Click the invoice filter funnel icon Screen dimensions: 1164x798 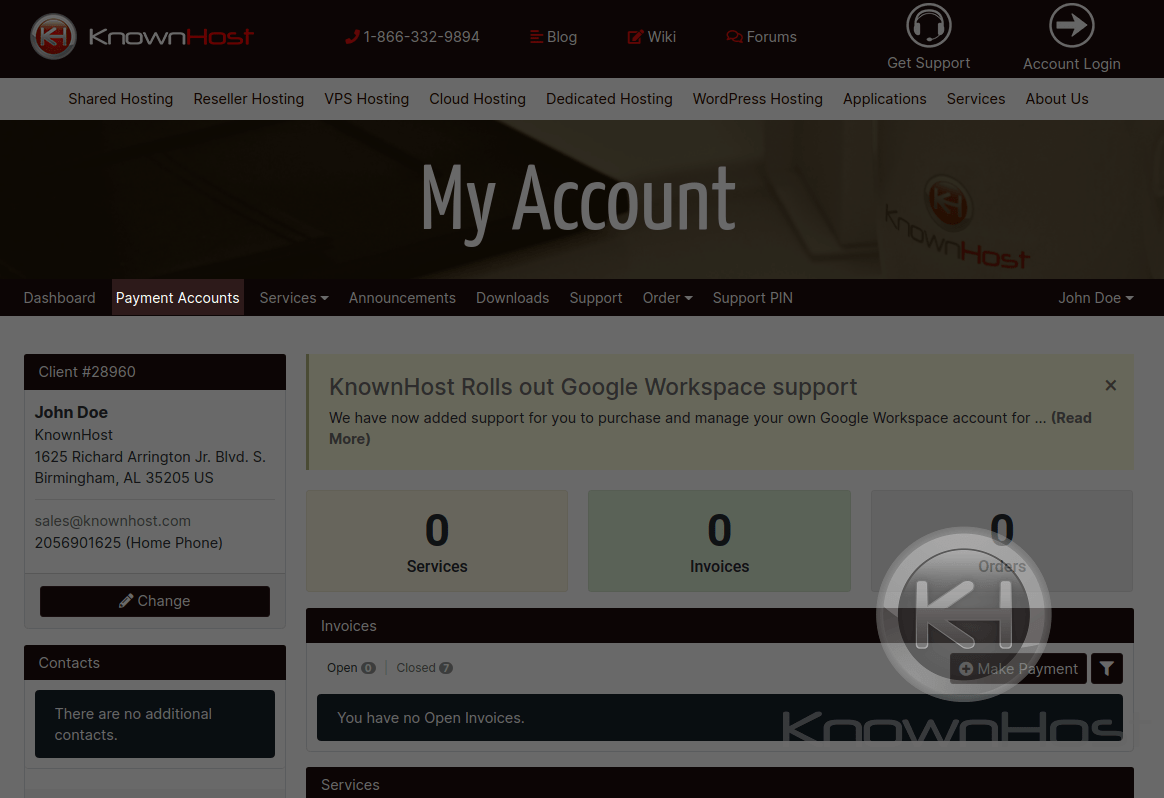point(1107,669)
